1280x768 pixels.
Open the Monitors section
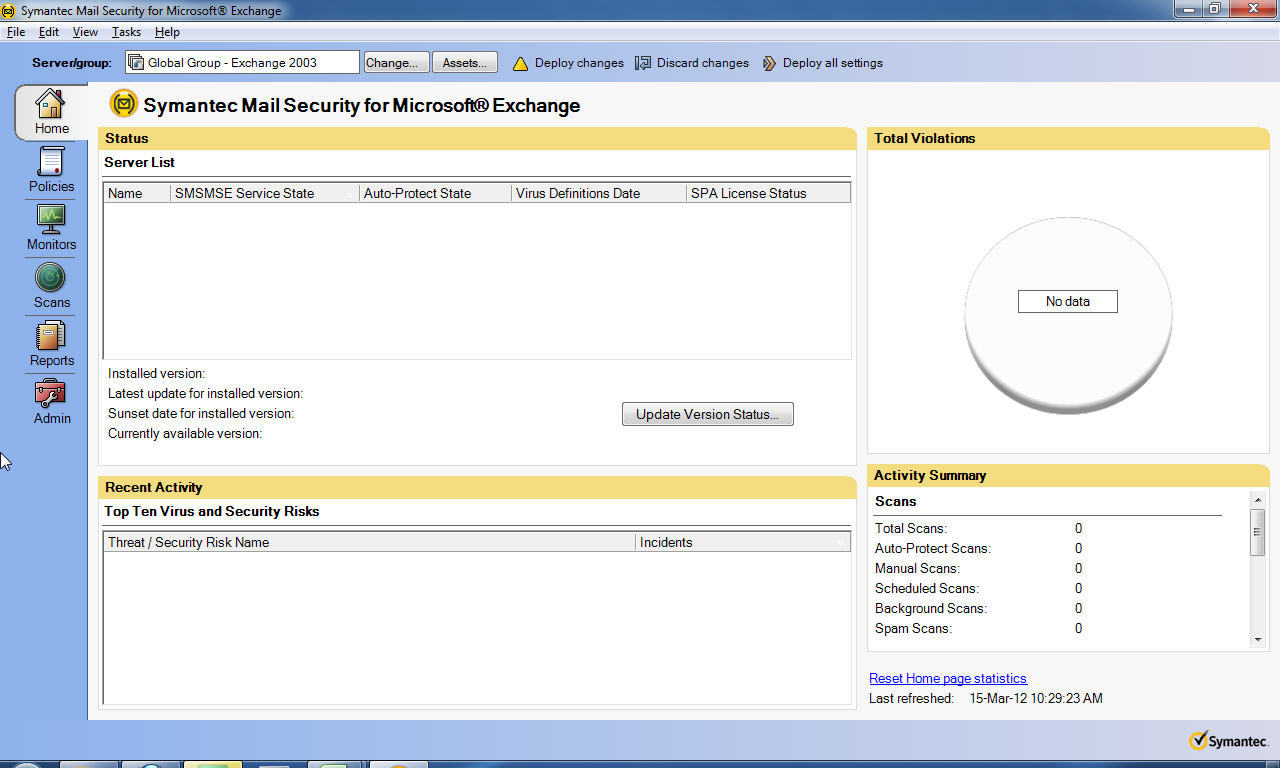(x=51, y=228)
